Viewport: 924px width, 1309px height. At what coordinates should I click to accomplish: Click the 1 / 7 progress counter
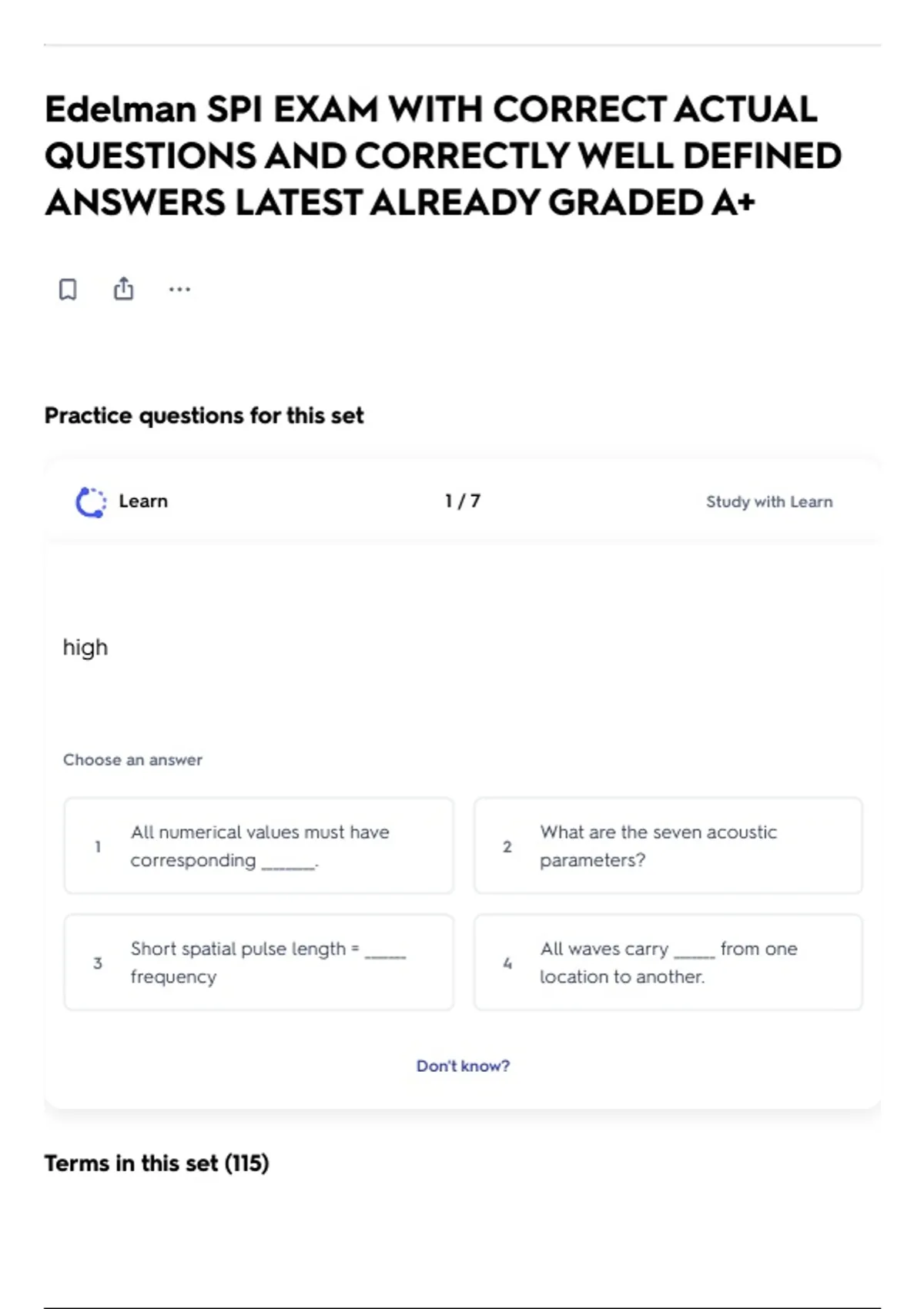click(463, 501)
